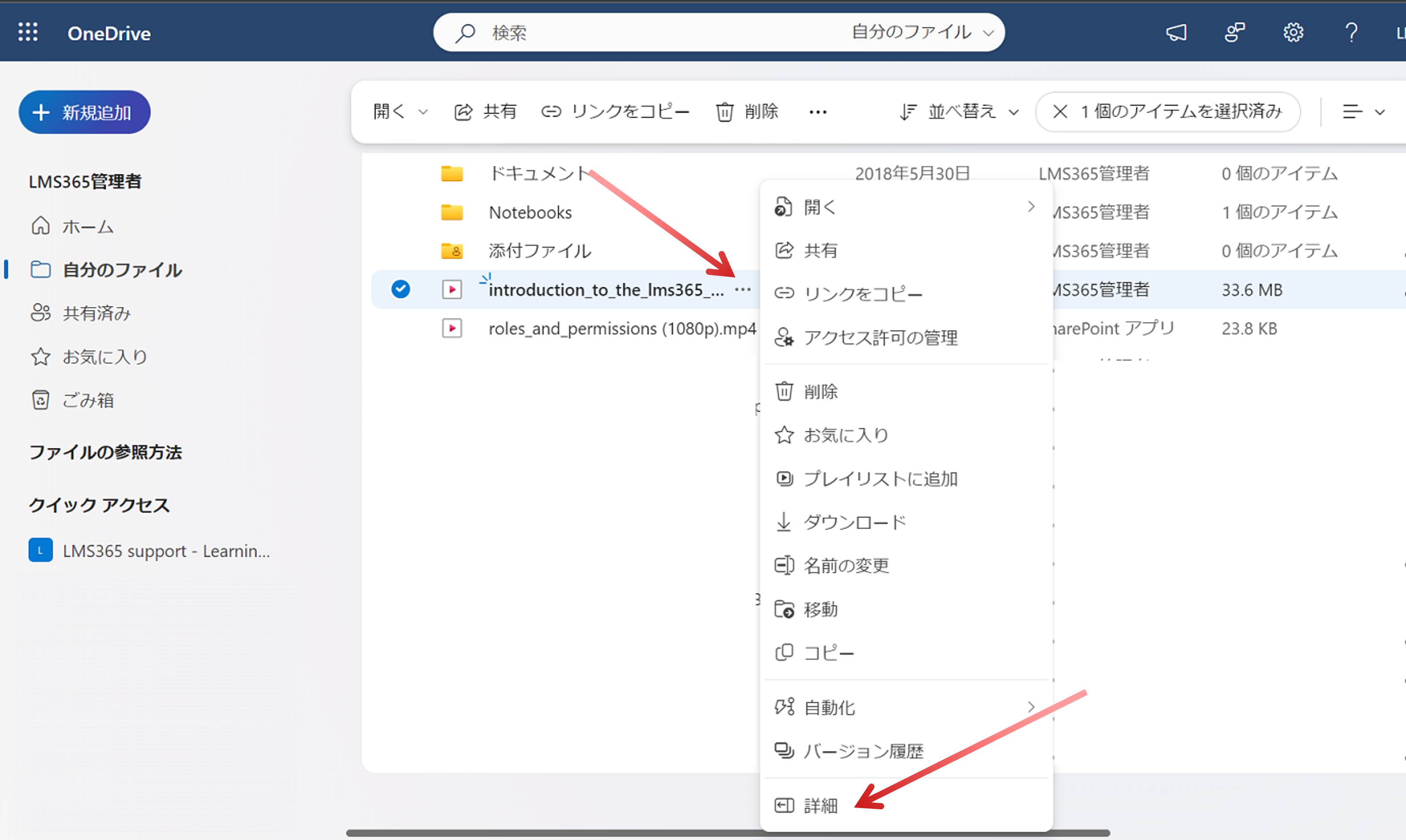Clear the 1 個のアイテムを選択済み selection
Image resolution: width=1406 pixels, height=840 pixels.
pos(1060,112)
